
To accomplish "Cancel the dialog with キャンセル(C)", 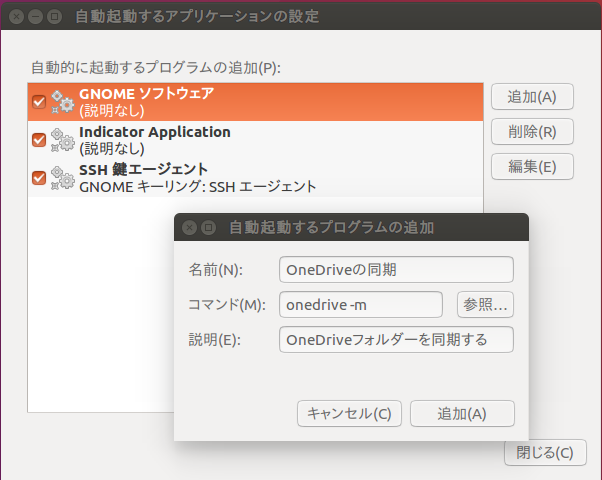I will pos(349,414).
